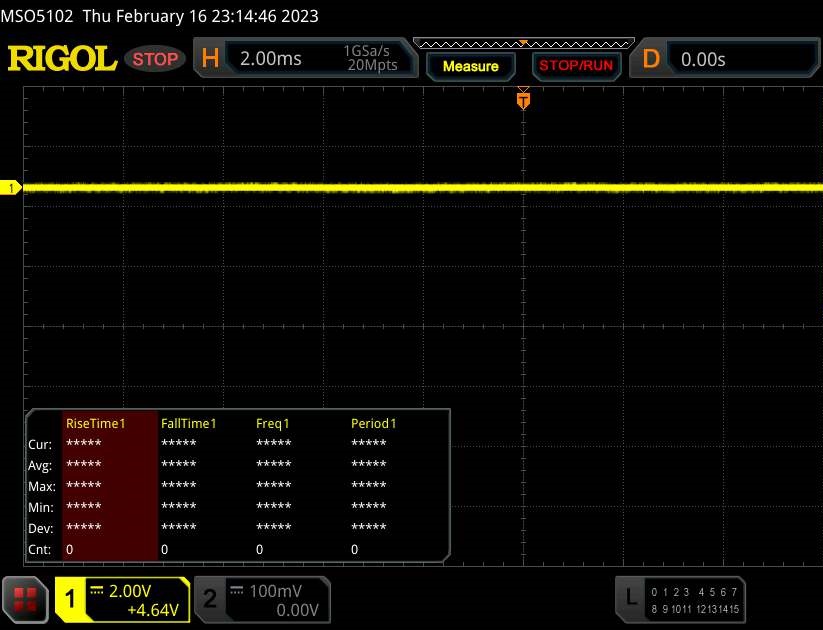Select the RiseTime1 measurement column header

96,424
